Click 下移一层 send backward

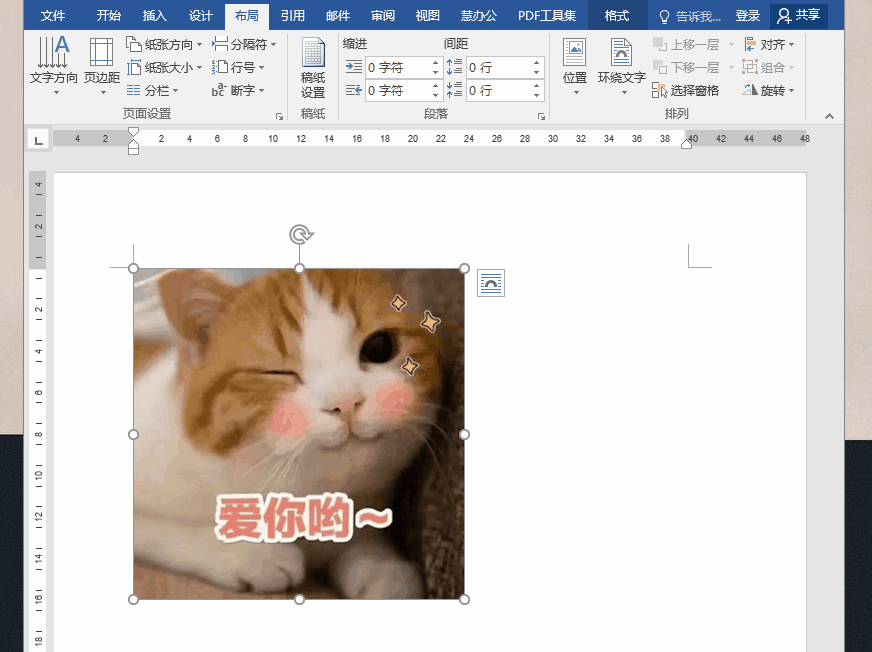[x=686, y=67]
